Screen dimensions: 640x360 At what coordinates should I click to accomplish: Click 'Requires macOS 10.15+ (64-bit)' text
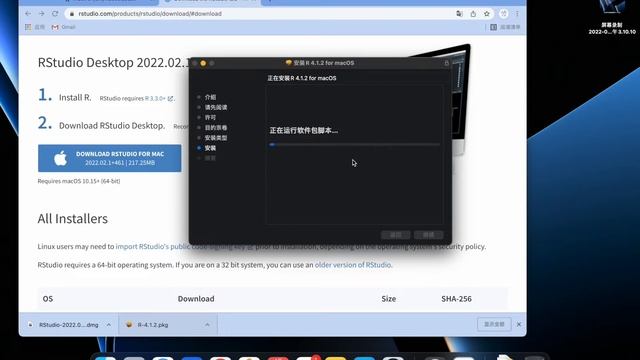coord(79,181)
